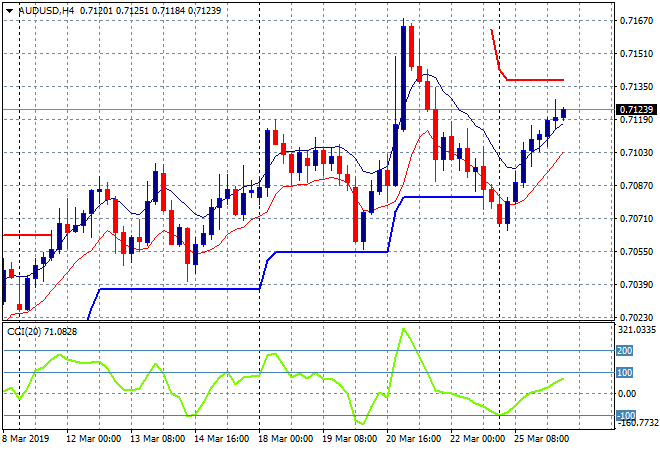Click the price axis label 0.71510
Viewport: 660px width, 450px height.
(x=636, y=53)
